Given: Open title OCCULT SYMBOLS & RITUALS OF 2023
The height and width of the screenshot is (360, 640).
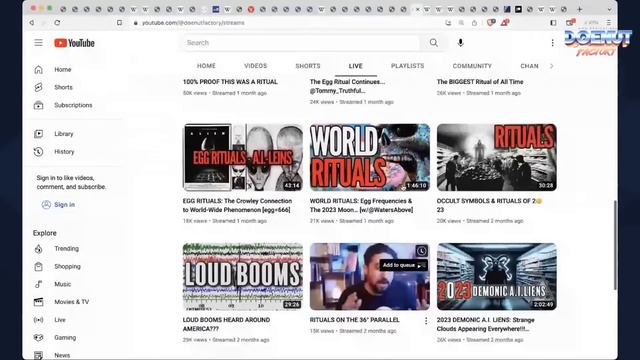Looking at the screenshot, I should pyautogui.click(x=489, y=205).
